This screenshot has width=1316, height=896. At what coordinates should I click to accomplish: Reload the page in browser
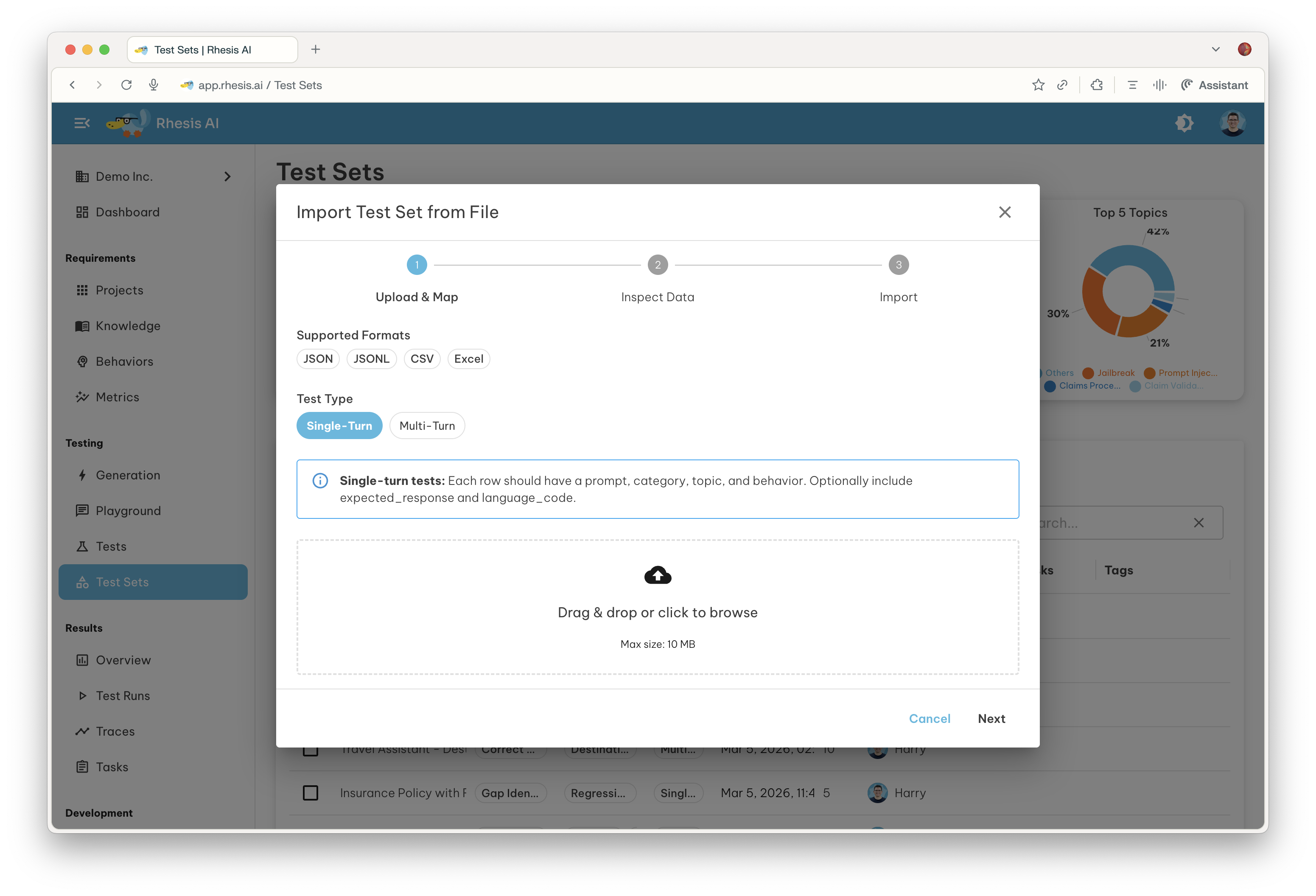click(126, 85)
